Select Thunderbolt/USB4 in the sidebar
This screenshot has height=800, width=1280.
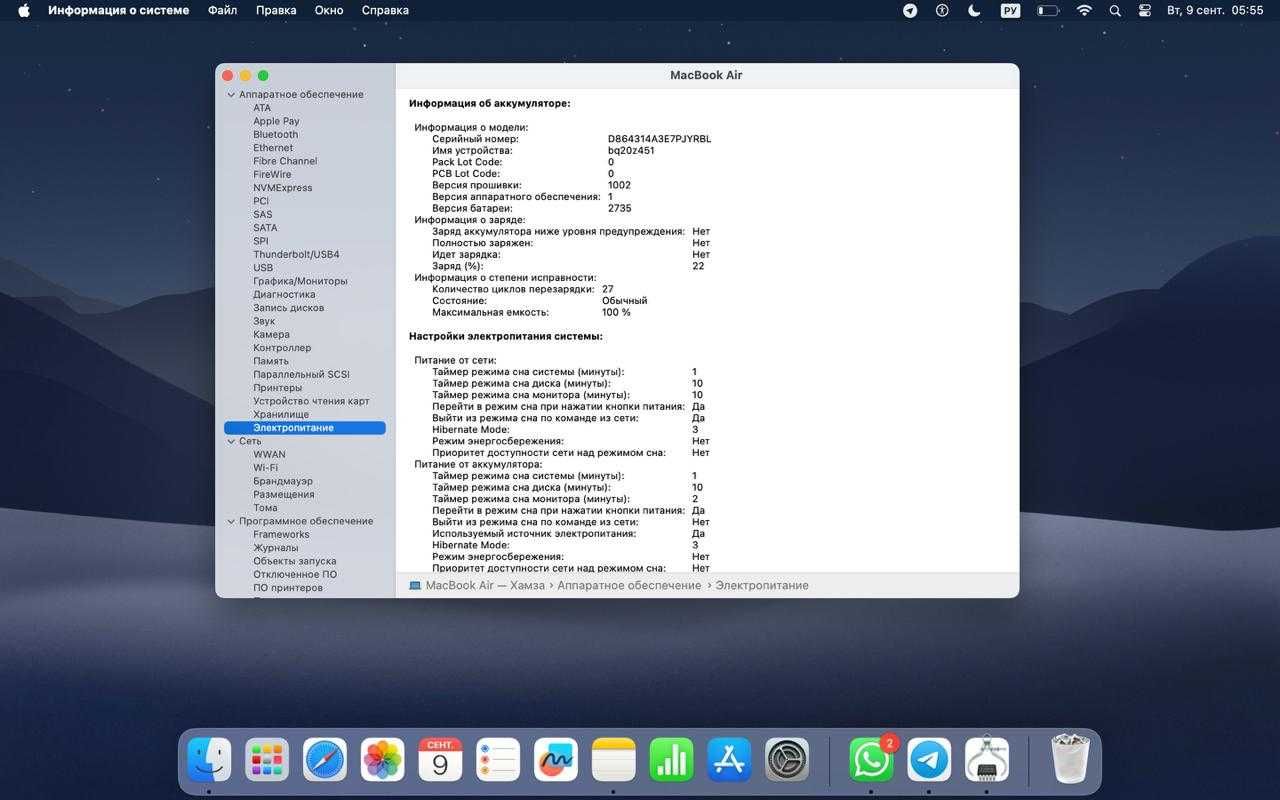click(296, 254)
